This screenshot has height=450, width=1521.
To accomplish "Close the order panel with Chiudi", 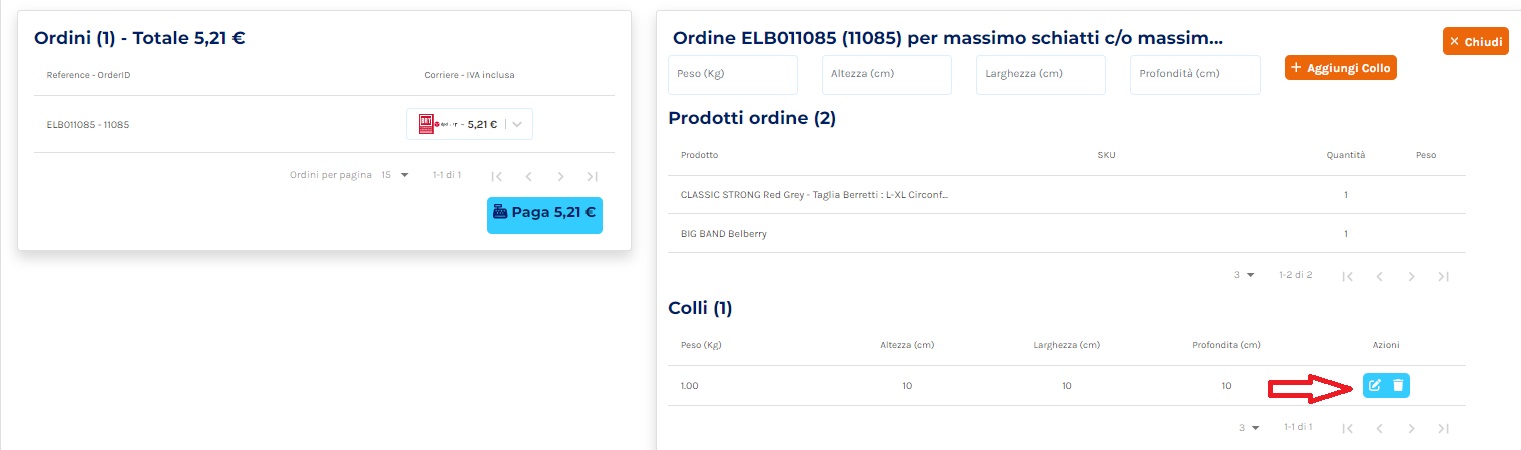I will pos(1476,41).
